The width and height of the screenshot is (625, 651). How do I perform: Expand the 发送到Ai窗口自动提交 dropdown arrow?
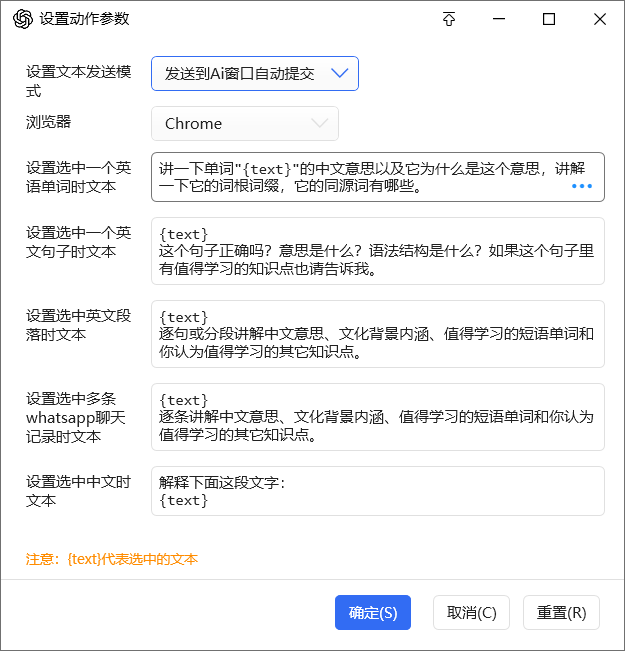click(339, 73)
